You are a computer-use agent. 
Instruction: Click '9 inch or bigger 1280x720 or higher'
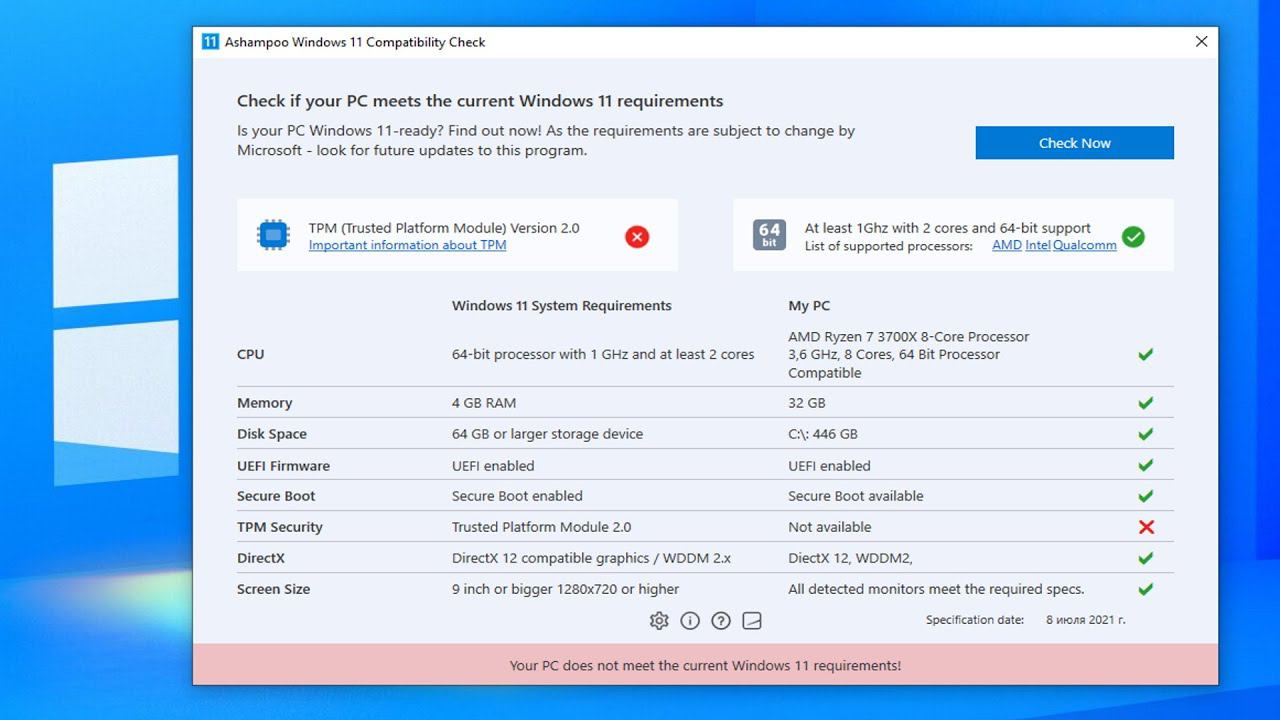point(565,589)
